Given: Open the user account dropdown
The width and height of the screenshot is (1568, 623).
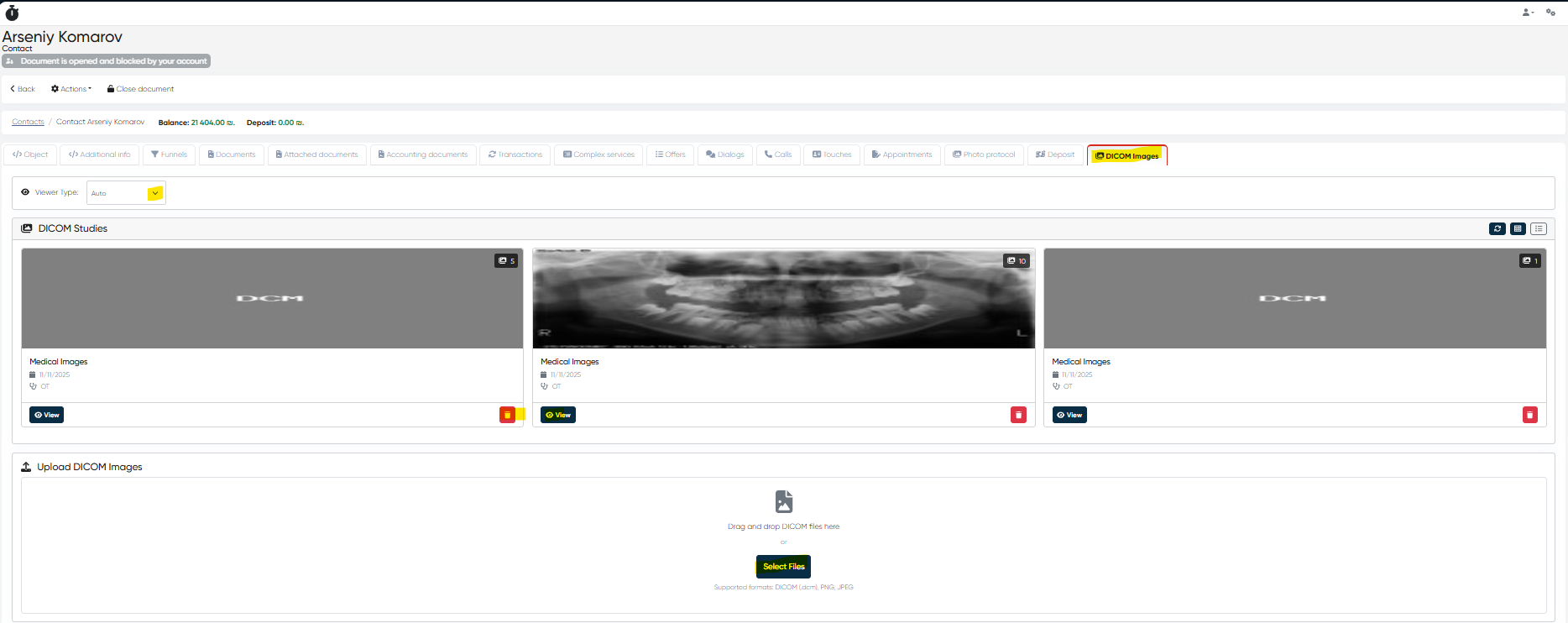Looking at the screenshot, I should pos(1528,13).
